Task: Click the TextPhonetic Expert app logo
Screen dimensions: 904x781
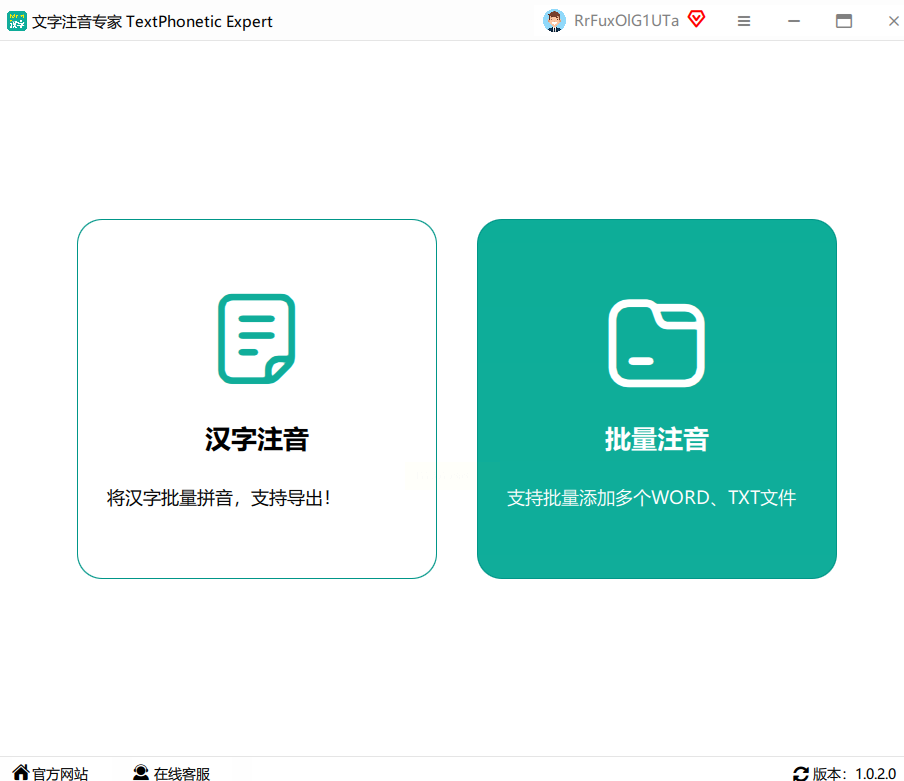Action: coord(17,21)
